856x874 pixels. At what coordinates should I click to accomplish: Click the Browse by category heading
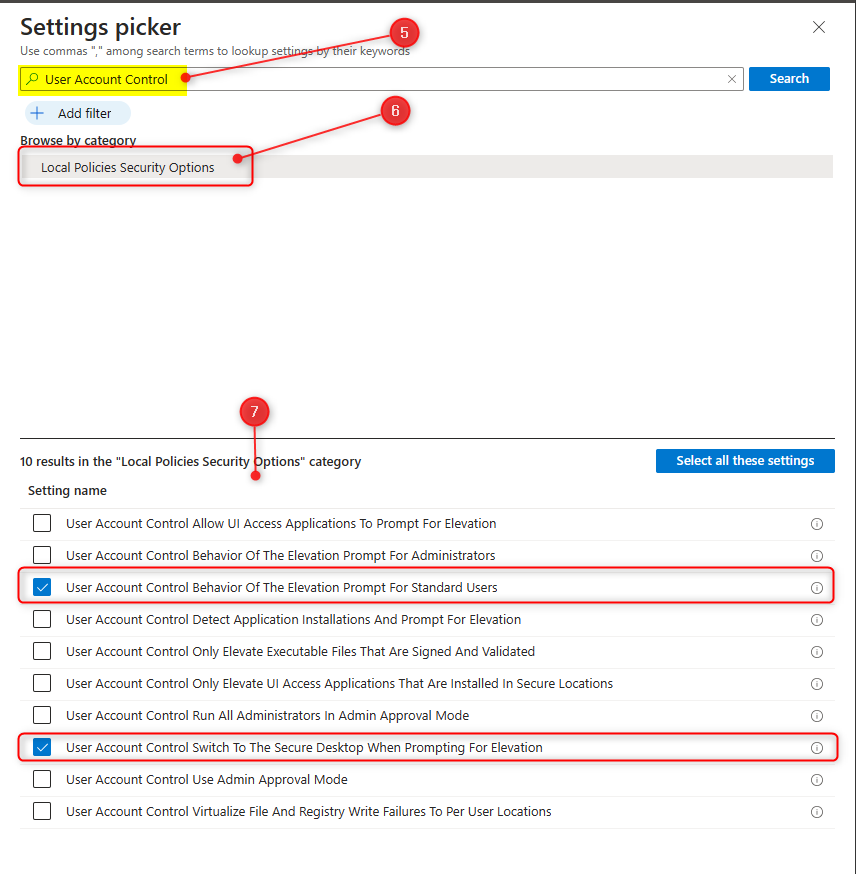tap(78, 140)
